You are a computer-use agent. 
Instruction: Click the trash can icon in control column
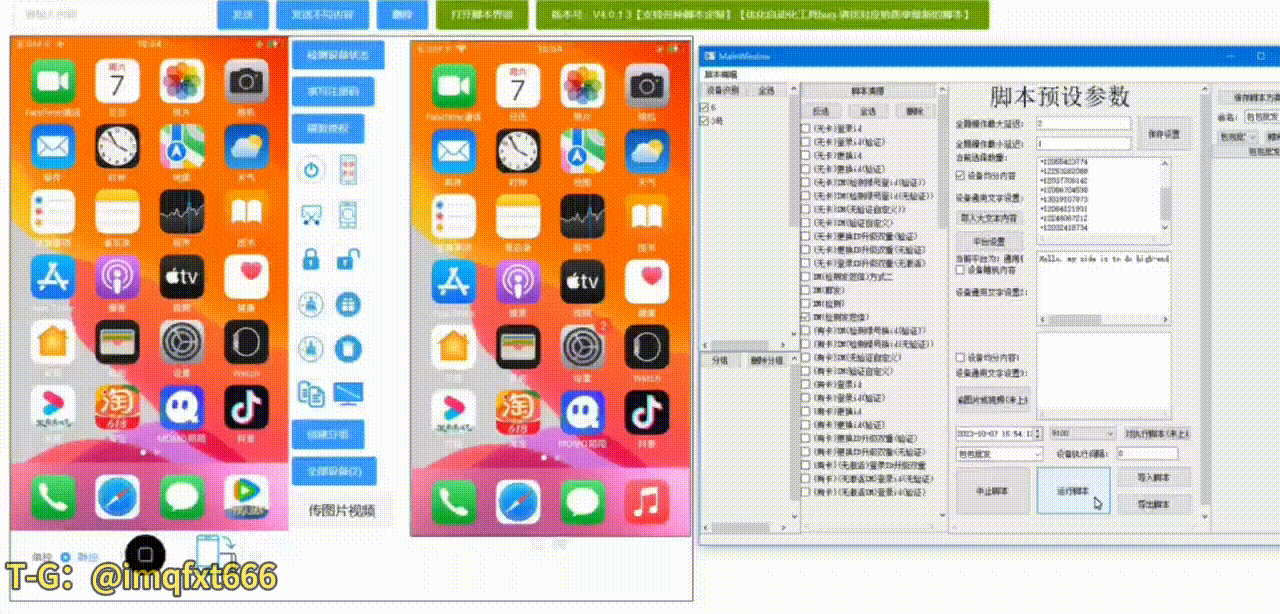(x=348, y=347)
